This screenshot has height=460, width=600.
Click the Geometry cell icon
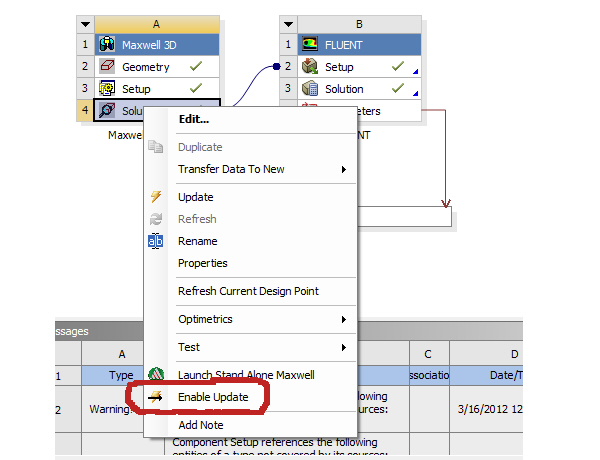coord(107,66)
